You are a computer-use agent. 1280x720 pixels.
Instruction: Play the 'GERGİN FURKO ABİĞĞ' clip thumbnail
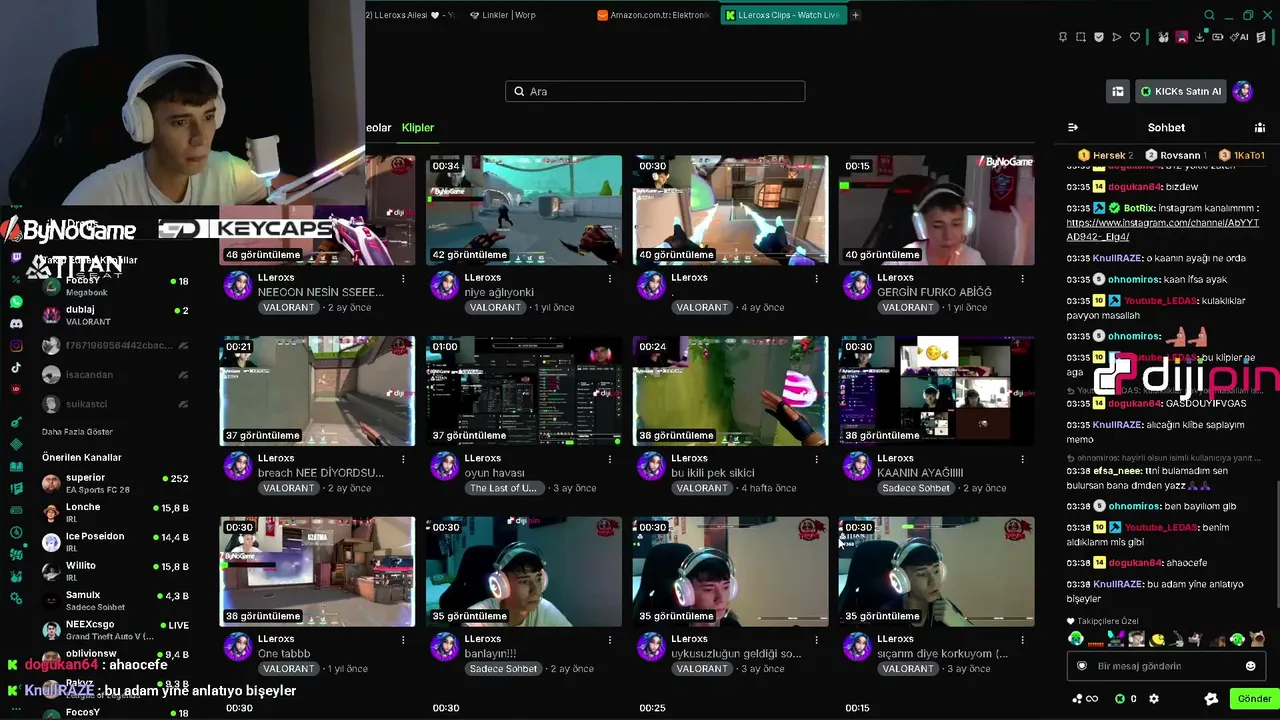(937, 210)
